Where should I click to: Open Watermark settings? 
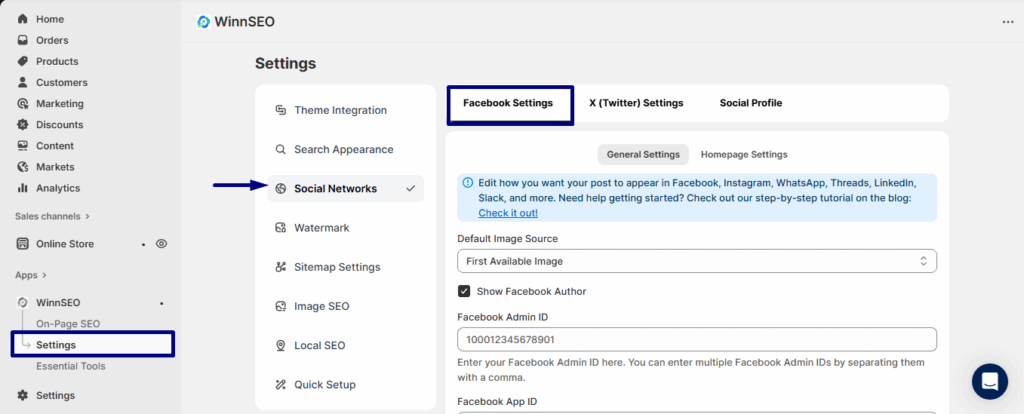point(345,227)
